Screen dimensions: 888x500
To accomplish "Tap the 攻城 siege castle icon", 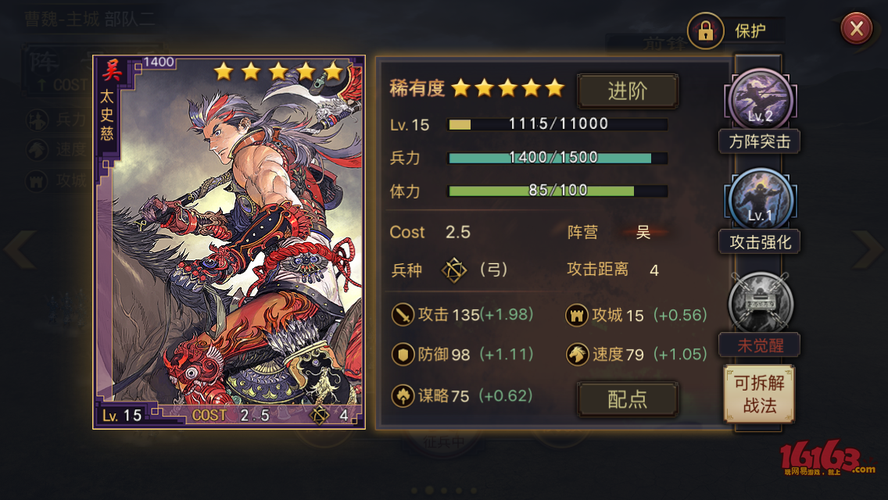I will coord(577,315).
